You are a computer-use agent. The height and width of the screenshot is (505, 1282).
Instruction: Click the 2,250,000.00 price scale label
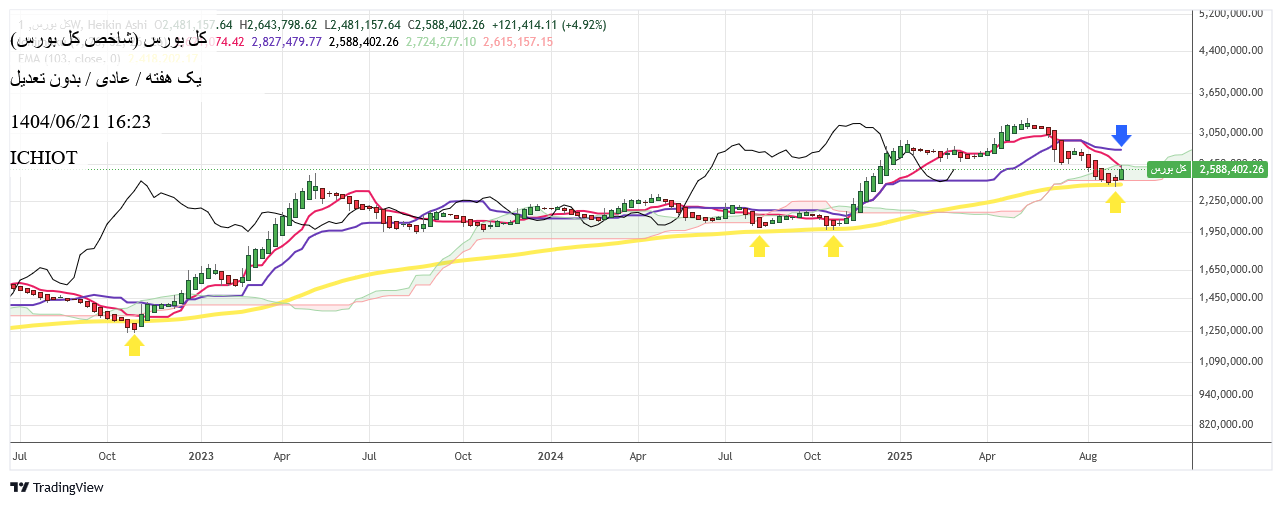pyautogui.click(x=1233, y=200)
